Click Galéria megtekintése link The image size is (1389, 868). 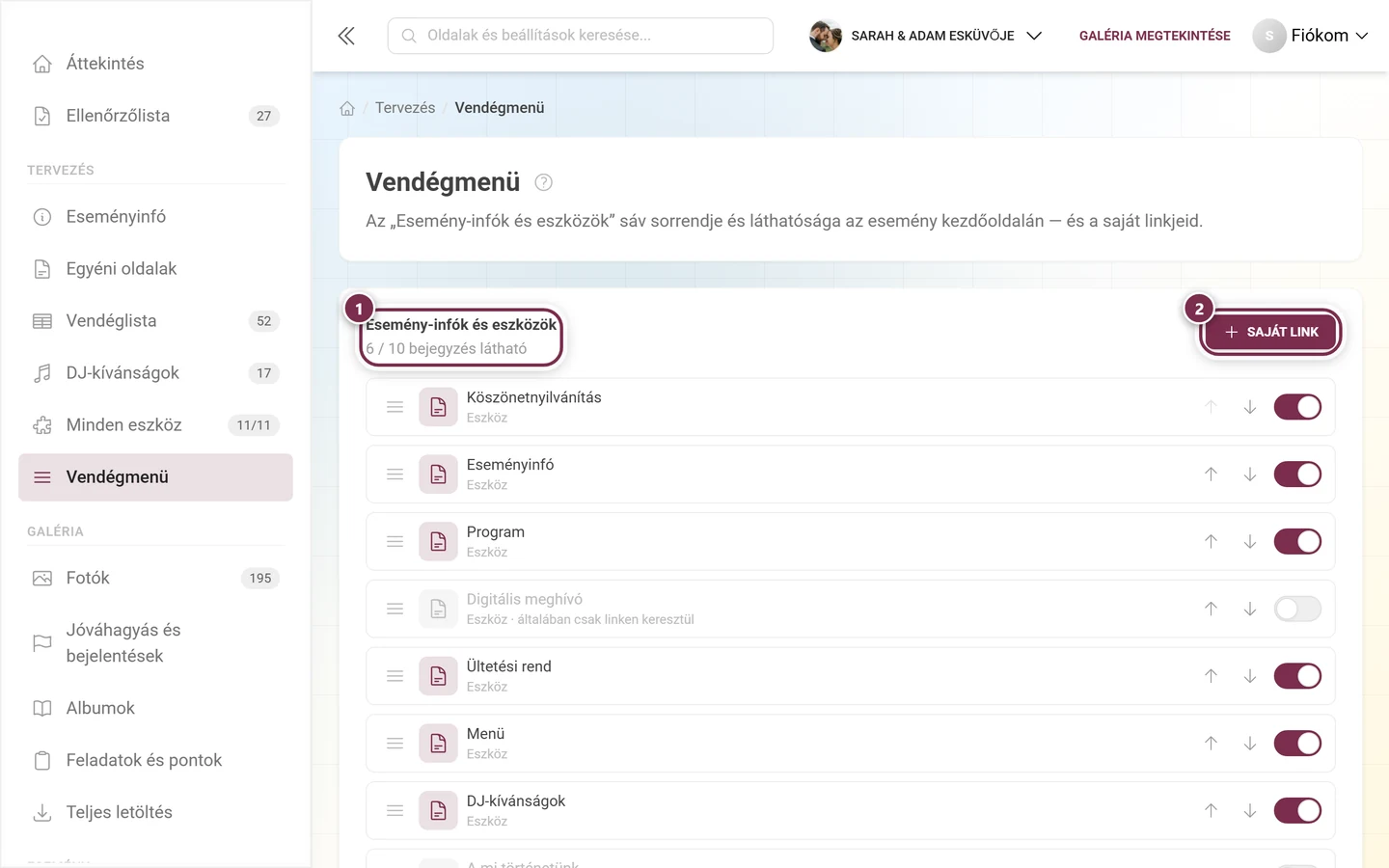coord(1155,36)
